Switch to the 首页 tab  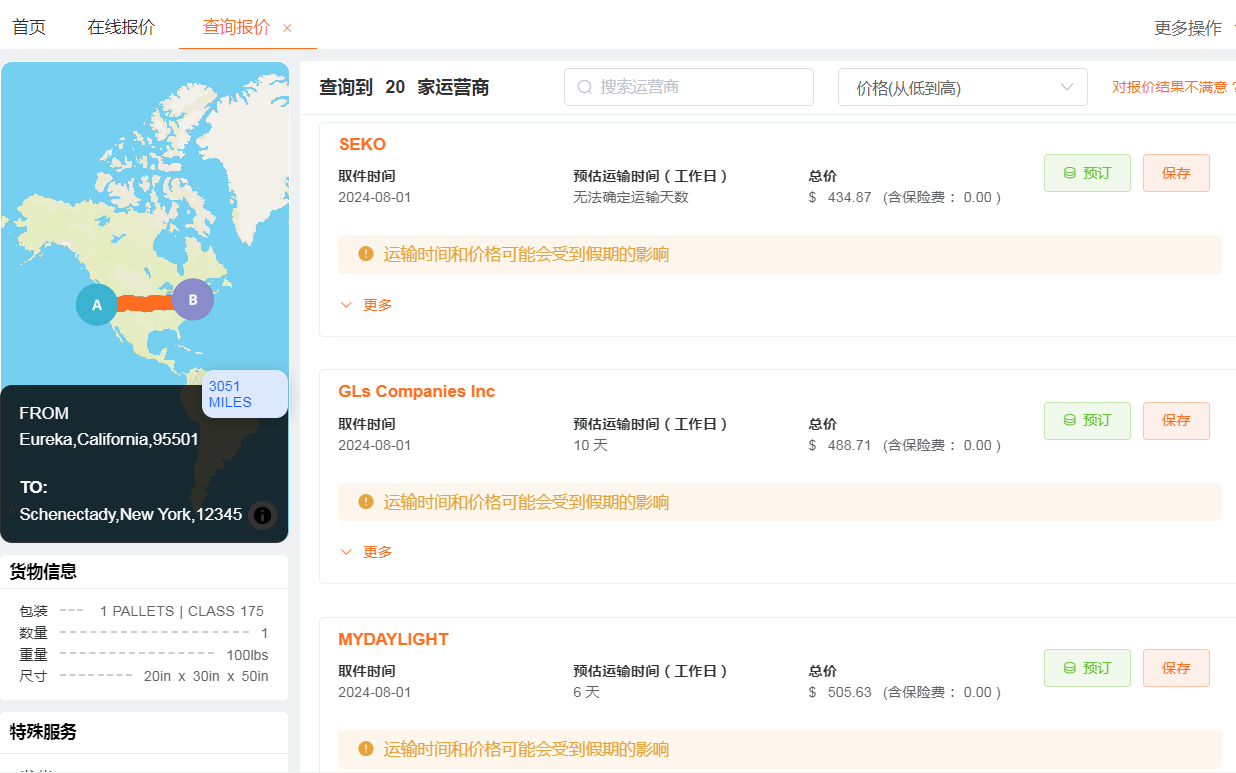[29, 27]
